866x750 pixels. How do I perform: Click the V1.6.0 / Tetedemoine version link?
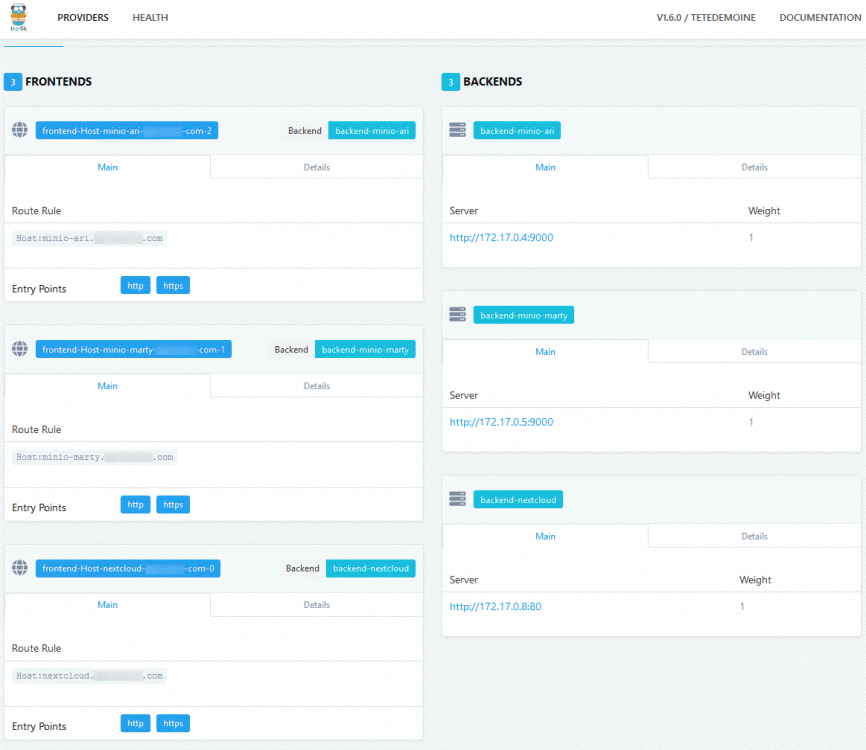pyautogui.click(x=706, y=18)
